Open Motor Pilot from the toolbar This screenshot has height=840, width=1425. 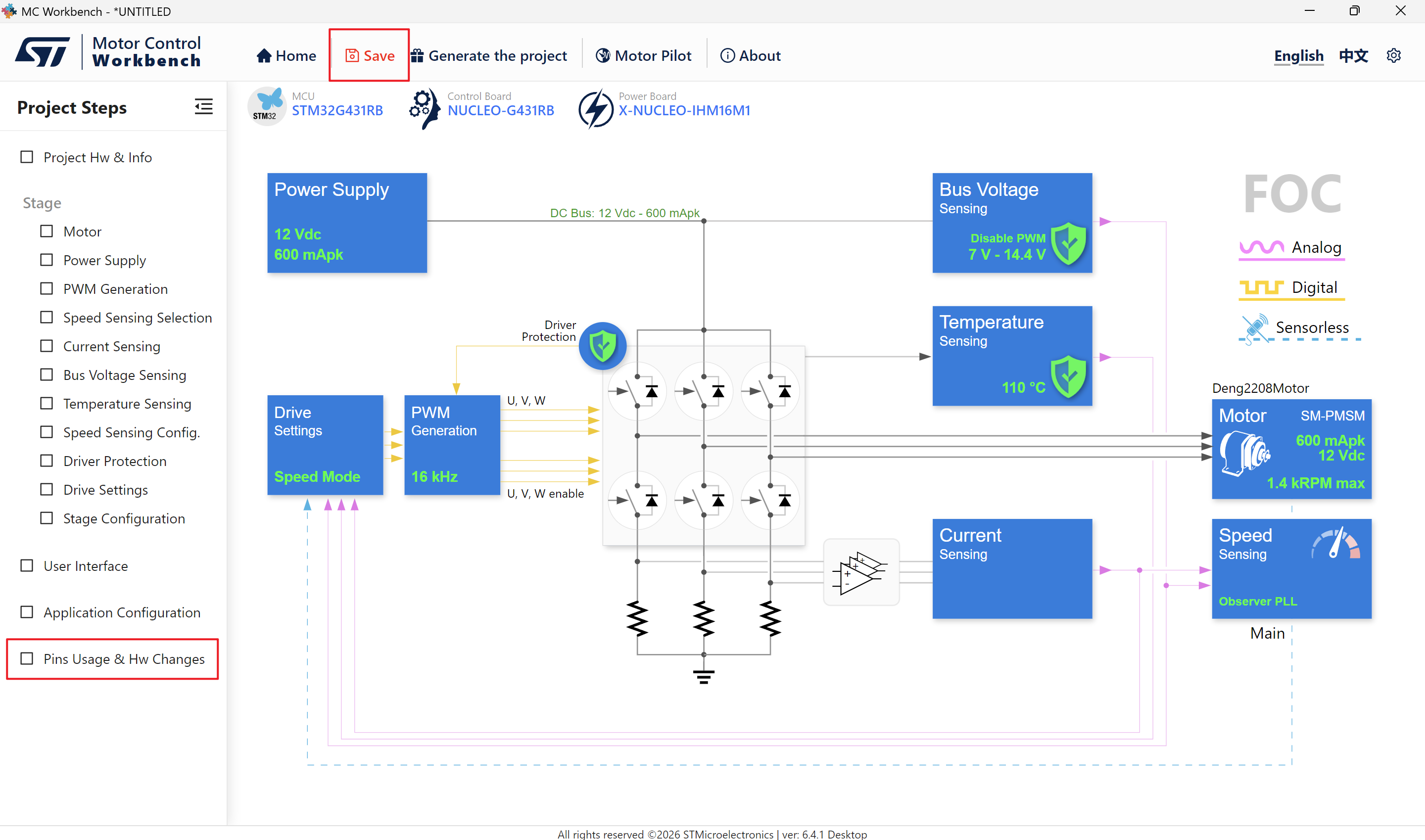click(644, 55)
